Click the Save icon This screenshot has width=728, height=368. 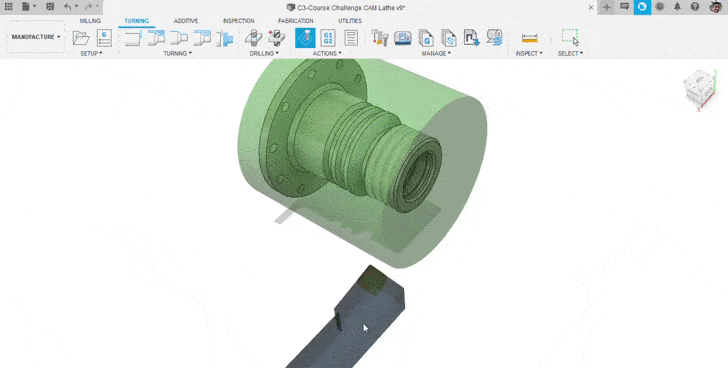pos(50,6)
